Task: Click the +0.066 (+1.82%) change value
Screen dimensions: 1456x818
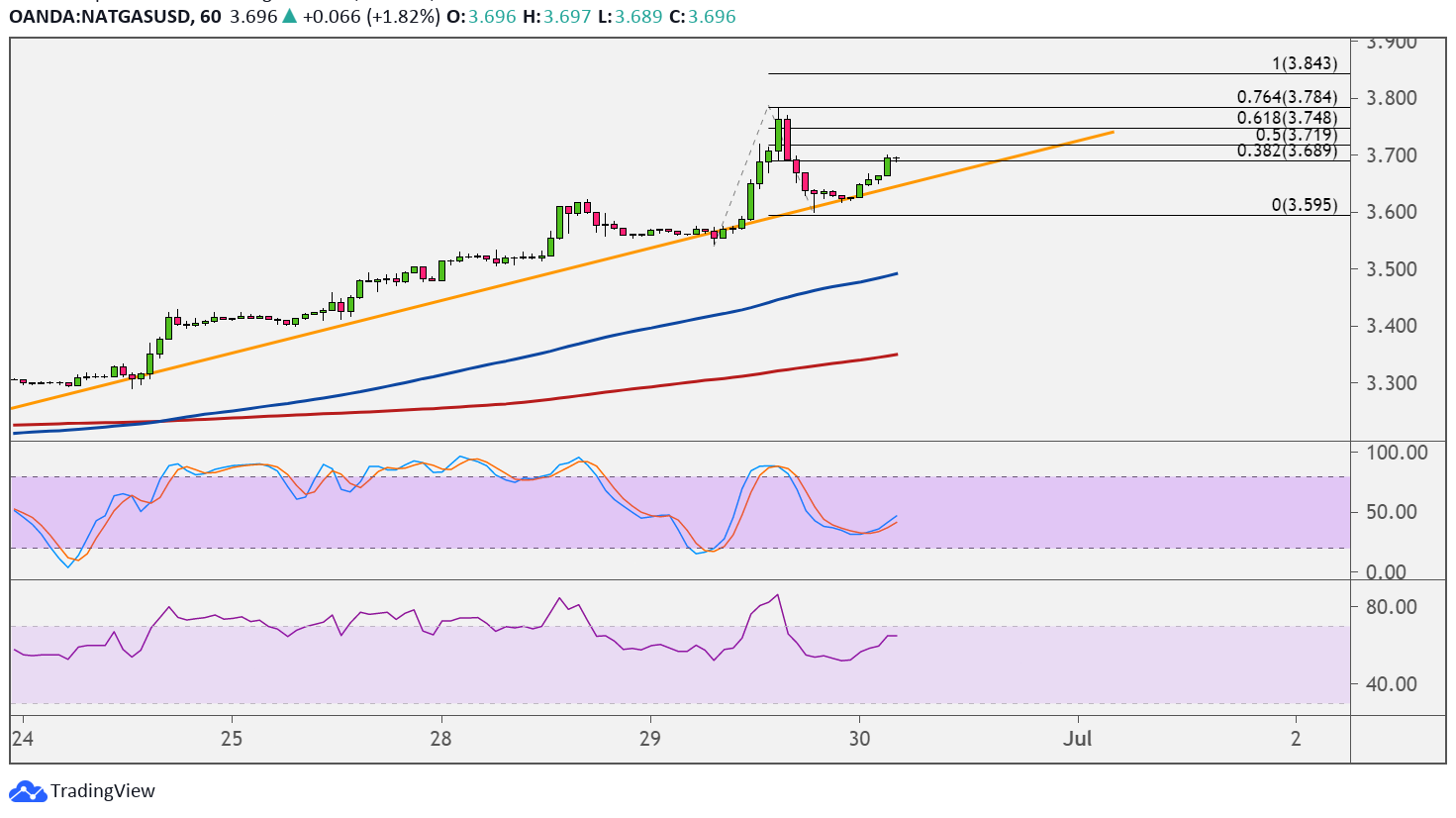Action: 371,17
